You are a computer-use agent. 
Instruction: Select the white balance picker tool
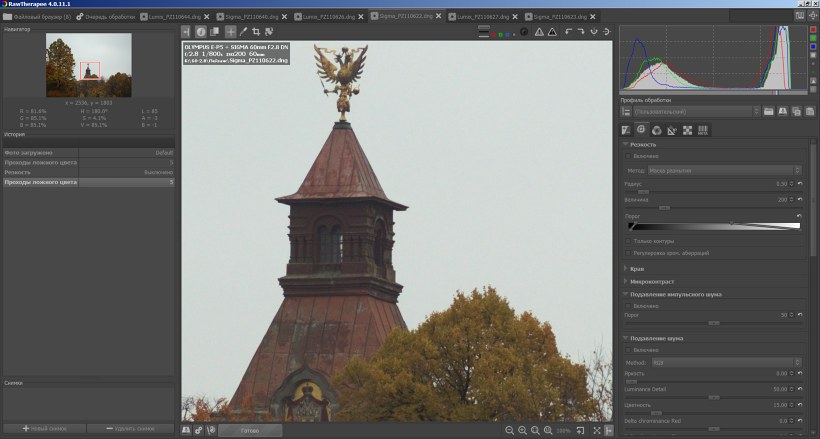click(x=243, y=32)
